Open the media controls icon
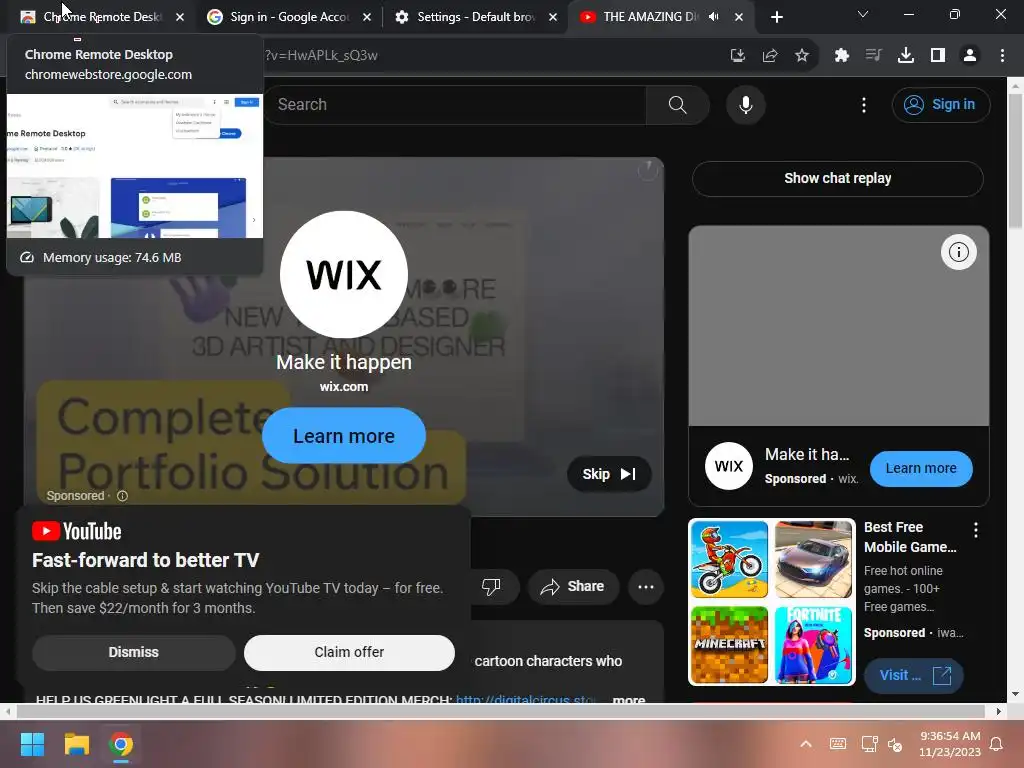The height and width of the screenshot is (768, 1024). coord(873,56)
